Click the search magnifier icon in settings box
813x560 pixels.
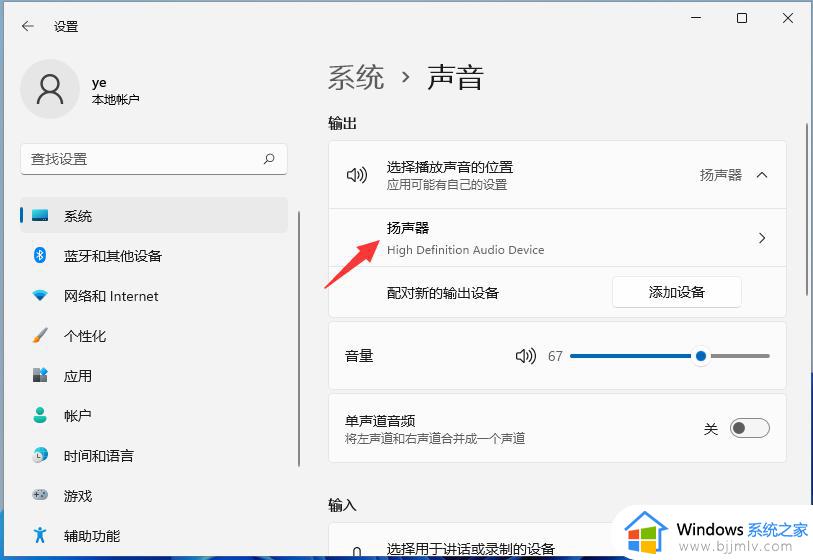pos(269,159)
